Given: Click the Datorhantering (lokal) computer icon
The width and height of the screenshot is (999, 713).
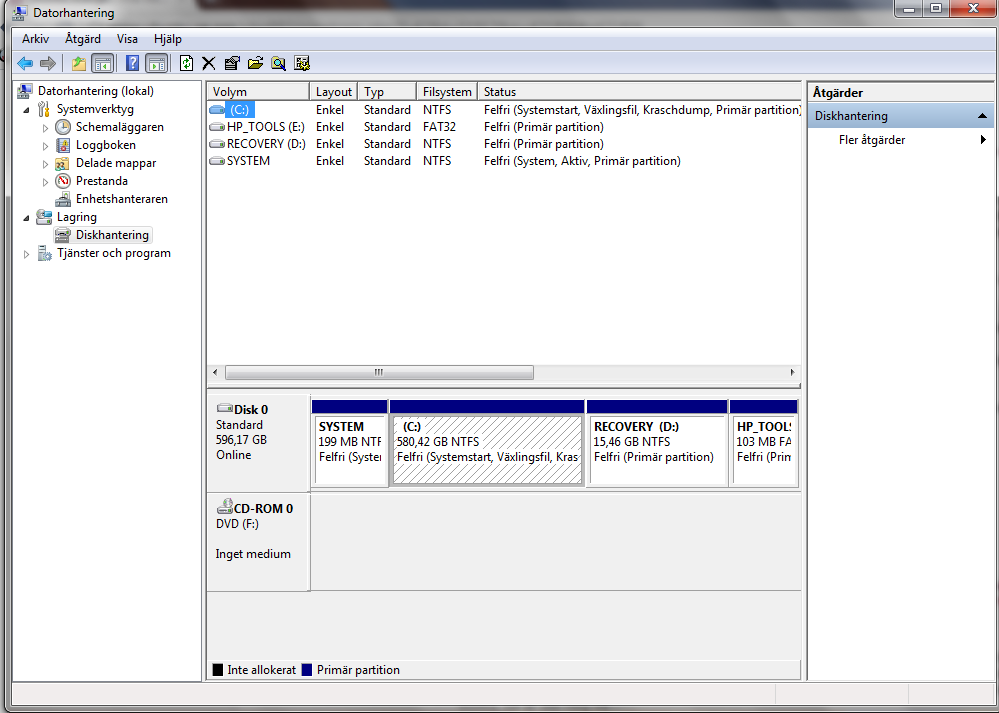Looking at the screenshot, I should point(25,91).
